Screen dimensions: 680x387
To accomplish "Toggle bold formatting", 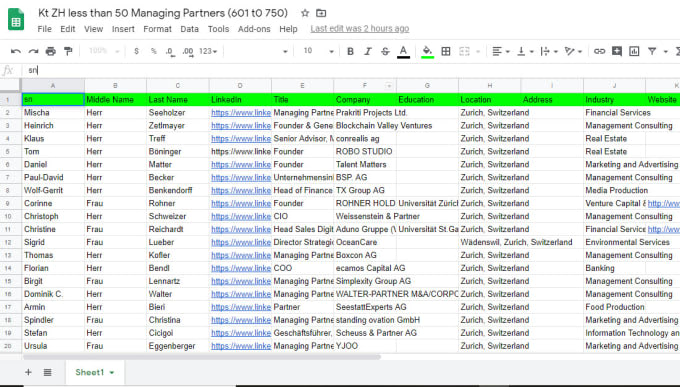I will coord(350,51).
